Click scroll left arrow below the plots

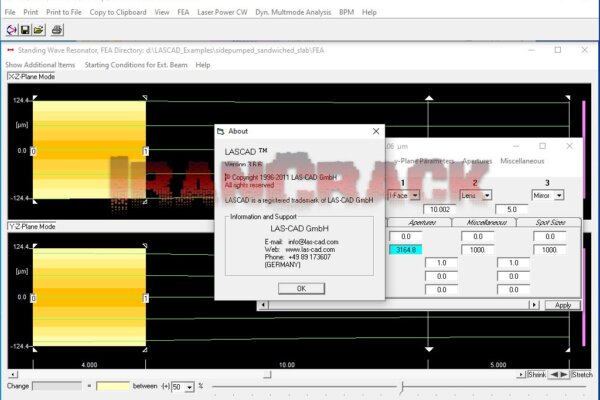[x=13, y=375]
